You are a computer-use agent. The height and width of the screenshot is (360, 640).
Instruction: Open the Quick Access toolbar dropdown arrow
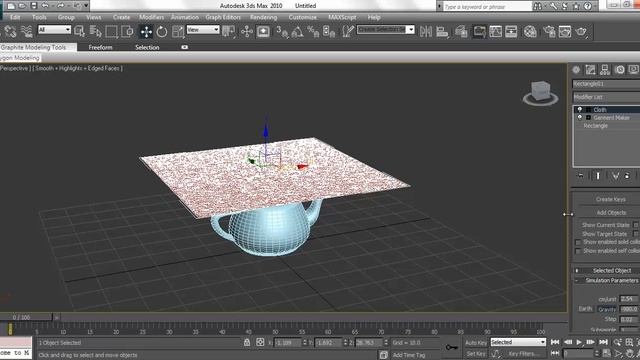(86, 6)
